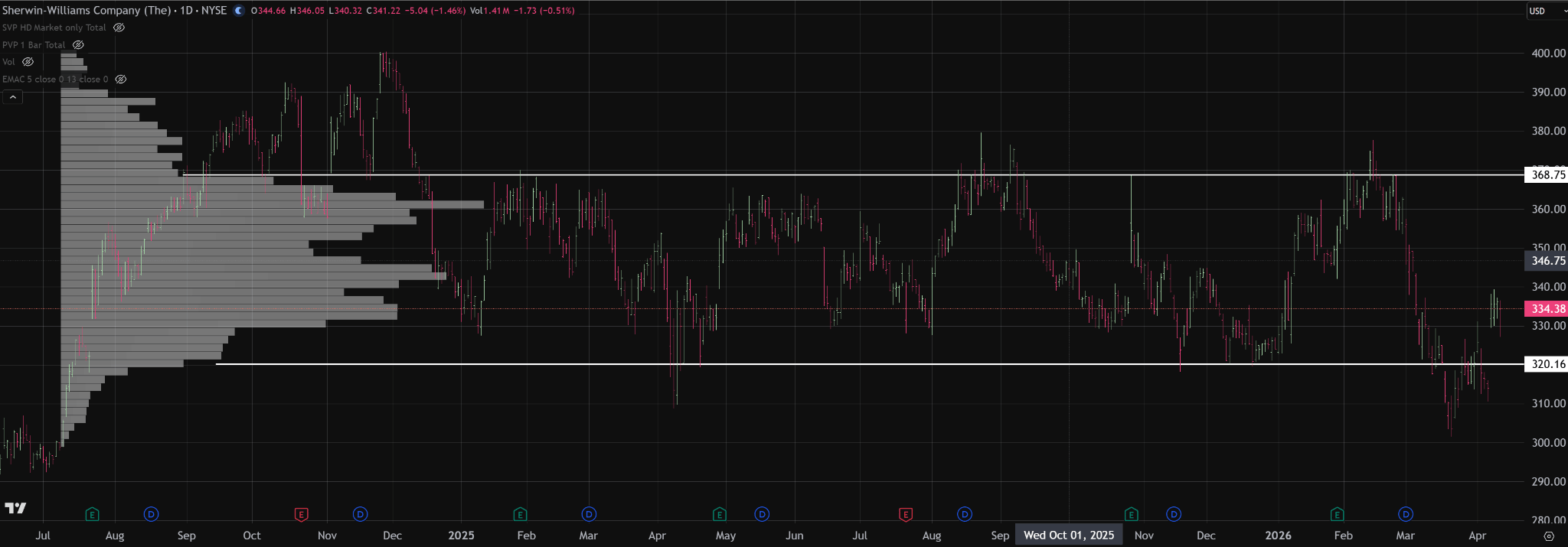This screenshot has height=547, width=1568.
Task: Click the dividend marker at March 2026
Action: 1405,514
